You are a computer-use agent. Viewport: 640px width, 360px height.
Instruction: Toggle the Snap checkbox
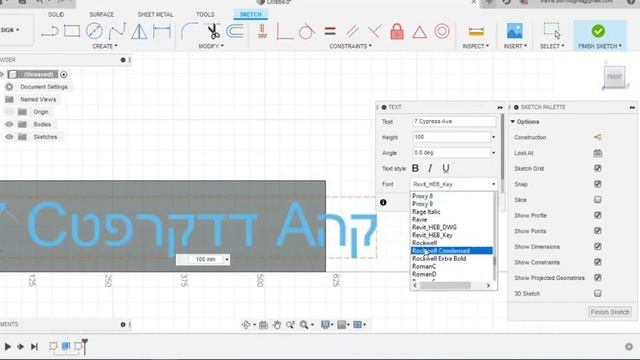(x=598, y=184)
